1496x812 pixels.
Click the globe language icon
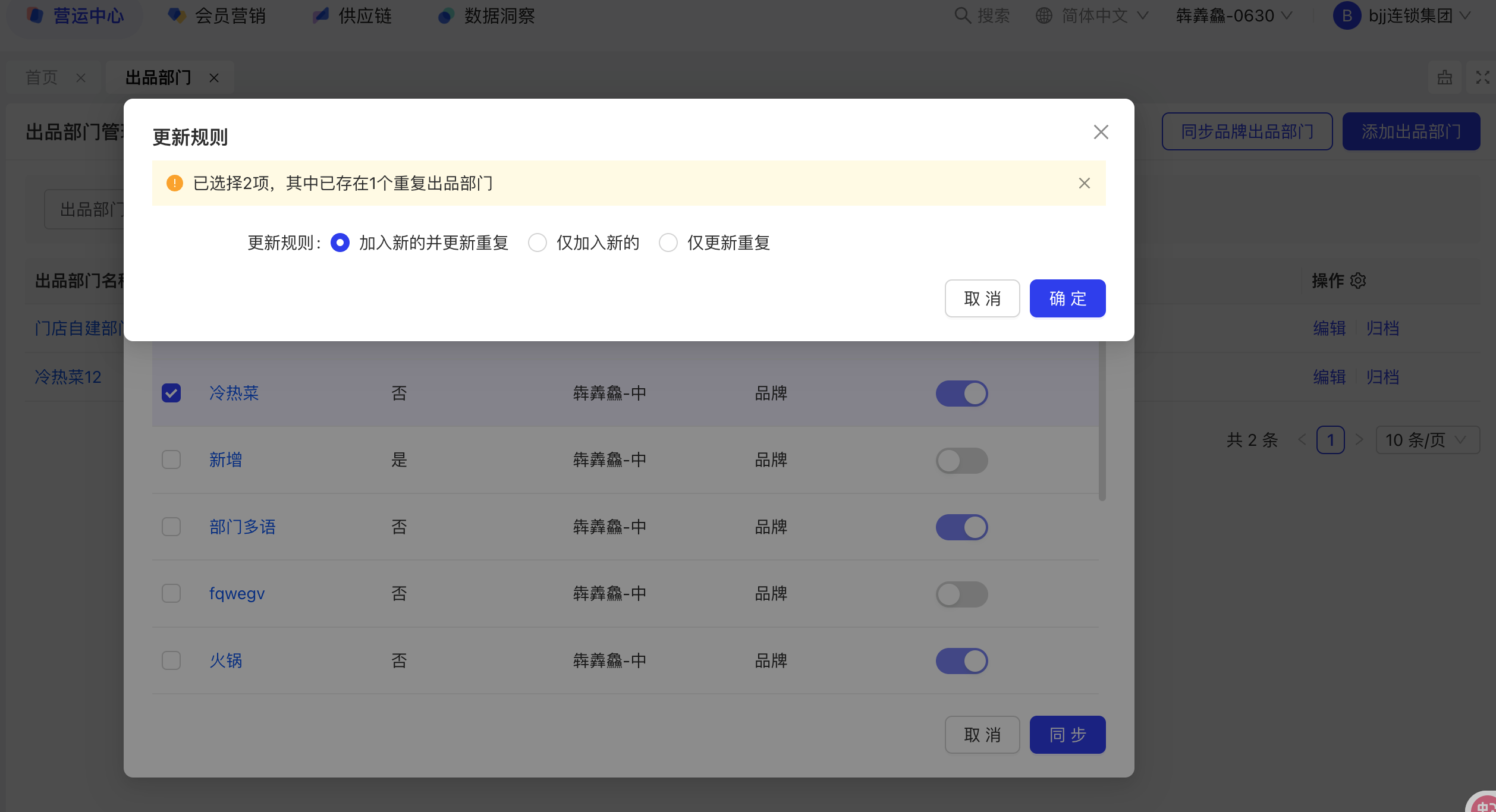[1044, 15]
